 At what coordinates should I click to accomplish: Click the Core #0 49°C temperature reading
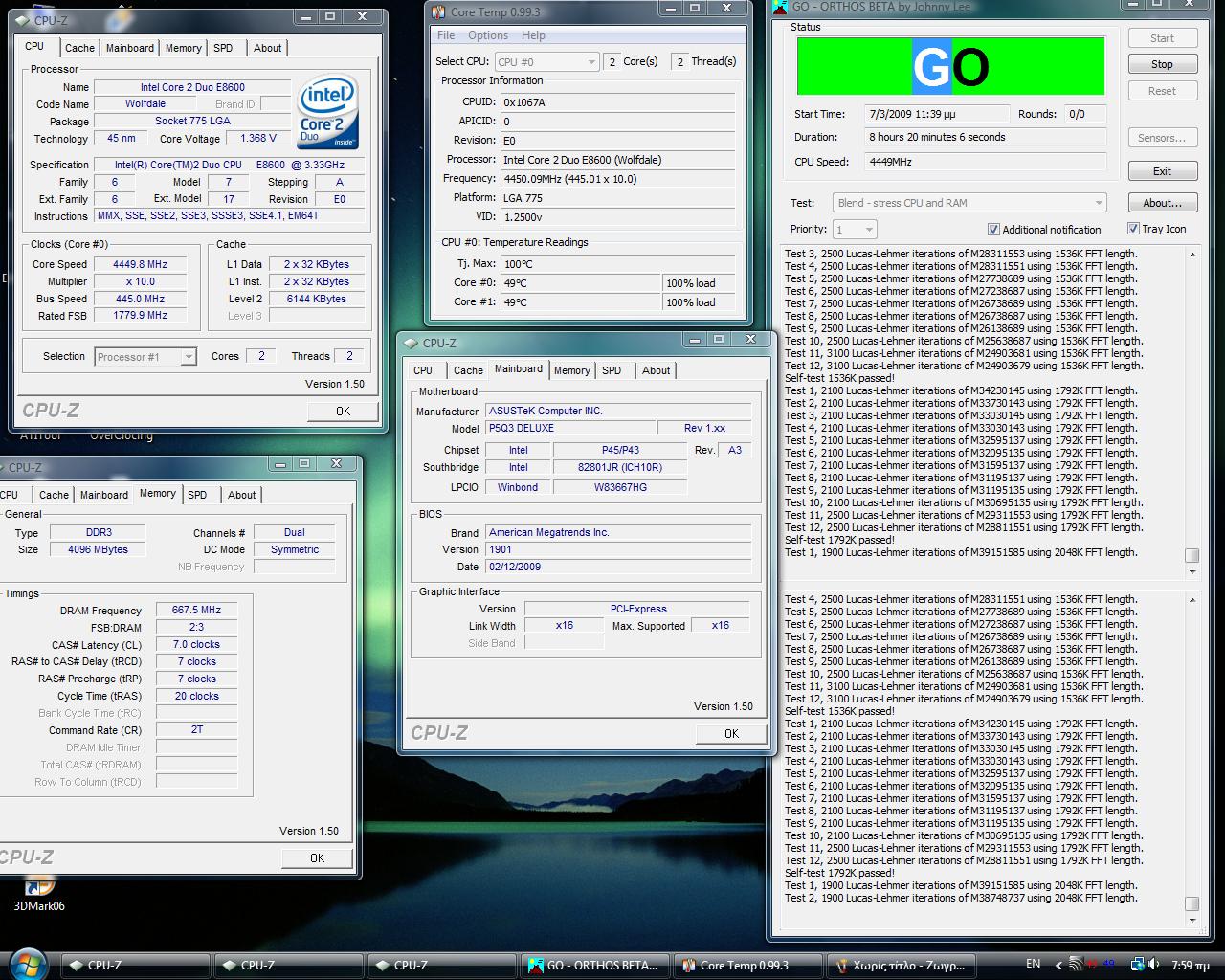coord(582,282)
